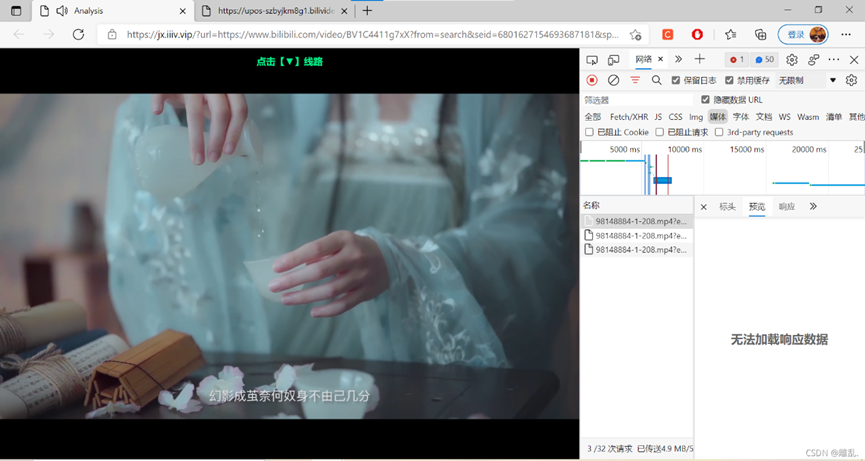The image size is (865, 461).
Task: Expand the import/export arrow next to throttling
Action: point(833,80)
